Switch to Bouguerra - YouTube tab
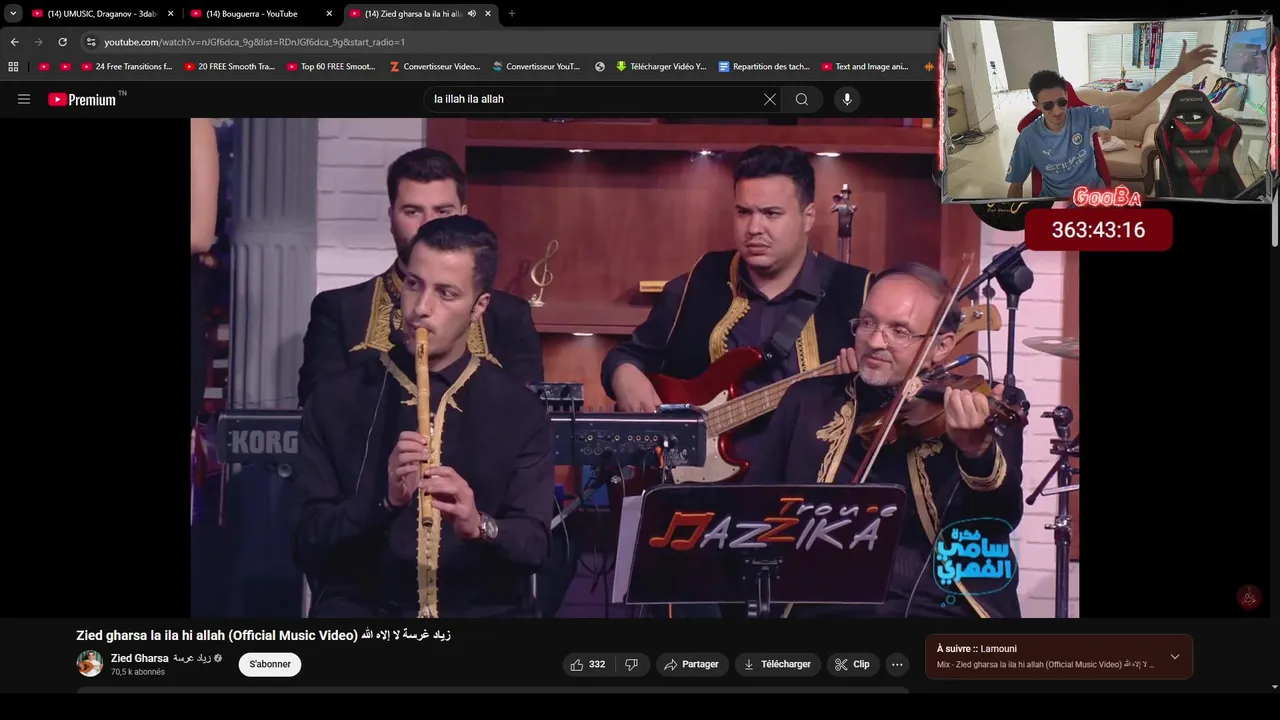1280x720 pixels. [x=260, y=14]
